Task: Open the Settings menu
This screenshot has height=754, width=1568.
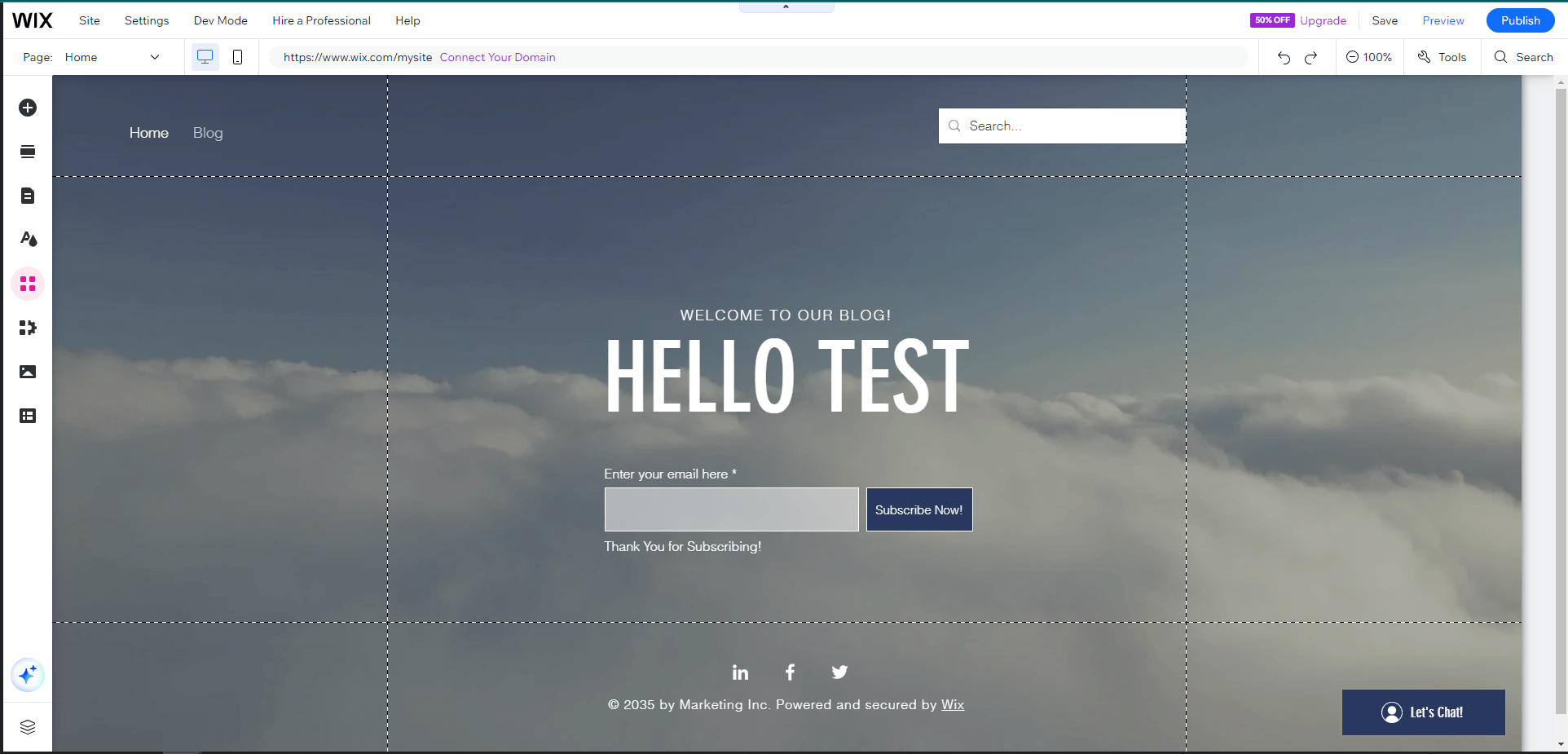Action: (x=147, y=20)
